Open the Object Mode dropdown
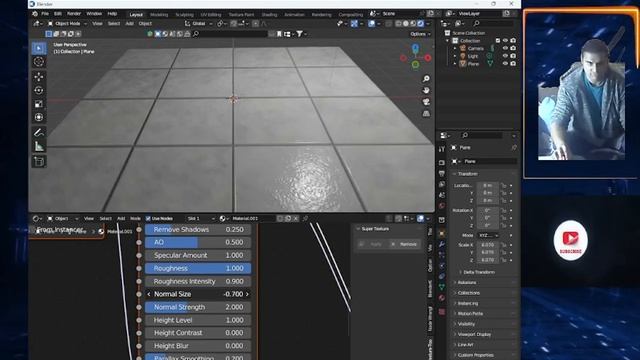Screen dimensions: 640x360 [x=67, y=24]
